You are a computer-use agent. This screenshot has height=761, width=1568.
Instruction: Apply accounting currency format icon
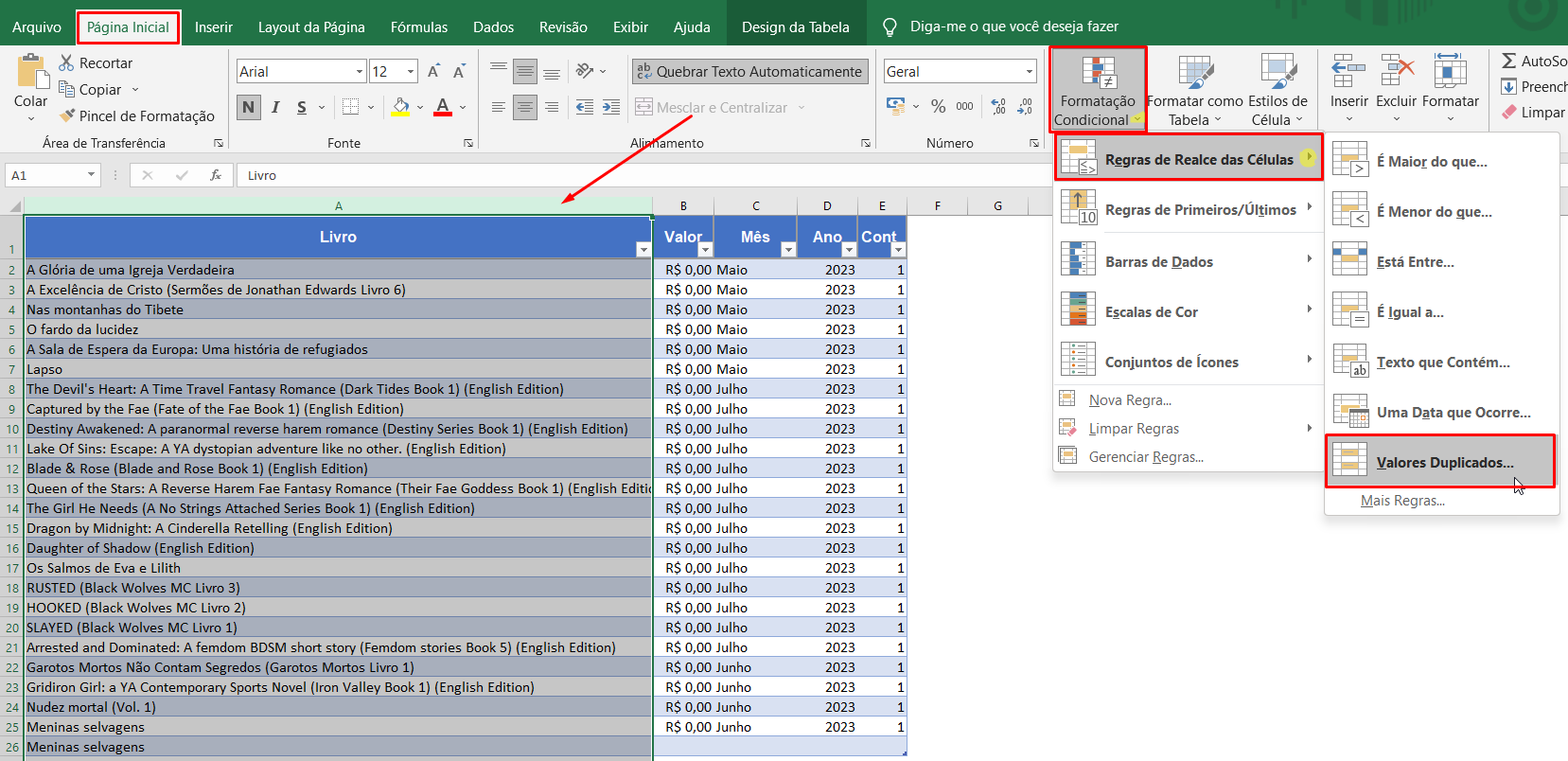(x=896, y=106)
